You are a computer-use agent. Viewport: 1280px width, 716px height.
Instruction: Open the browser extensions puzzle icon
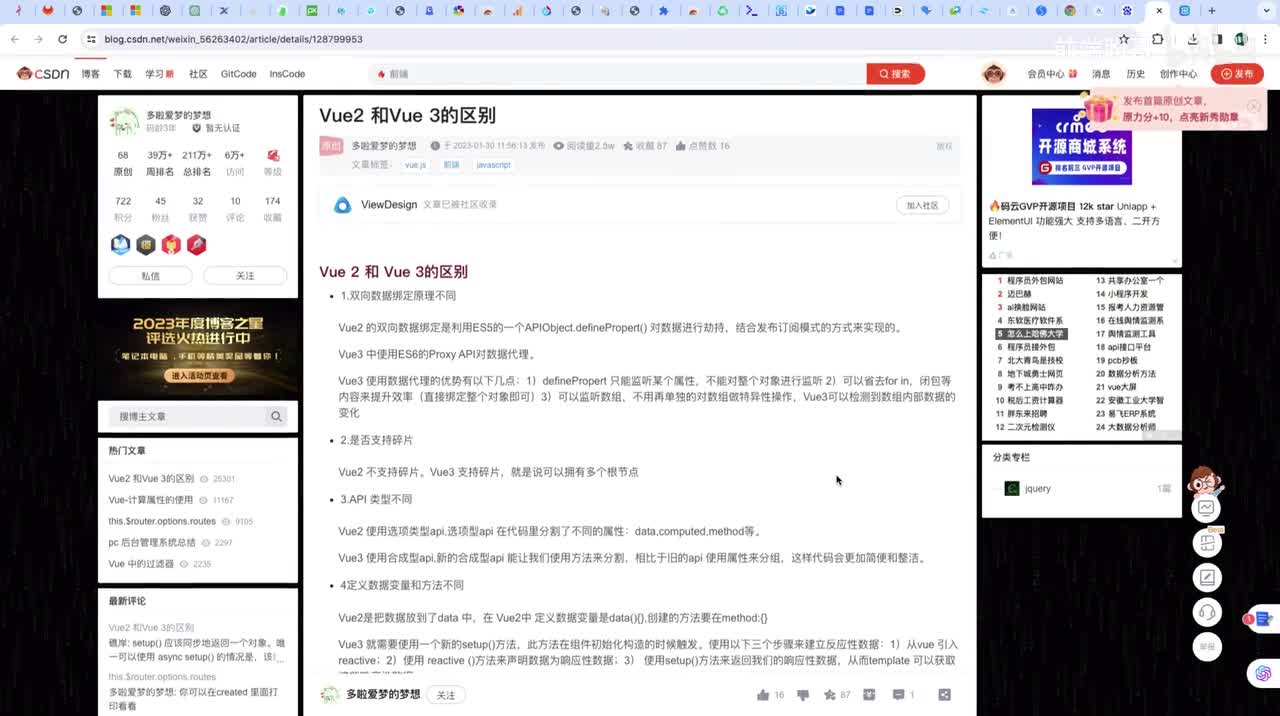[x=1157, y=39]
